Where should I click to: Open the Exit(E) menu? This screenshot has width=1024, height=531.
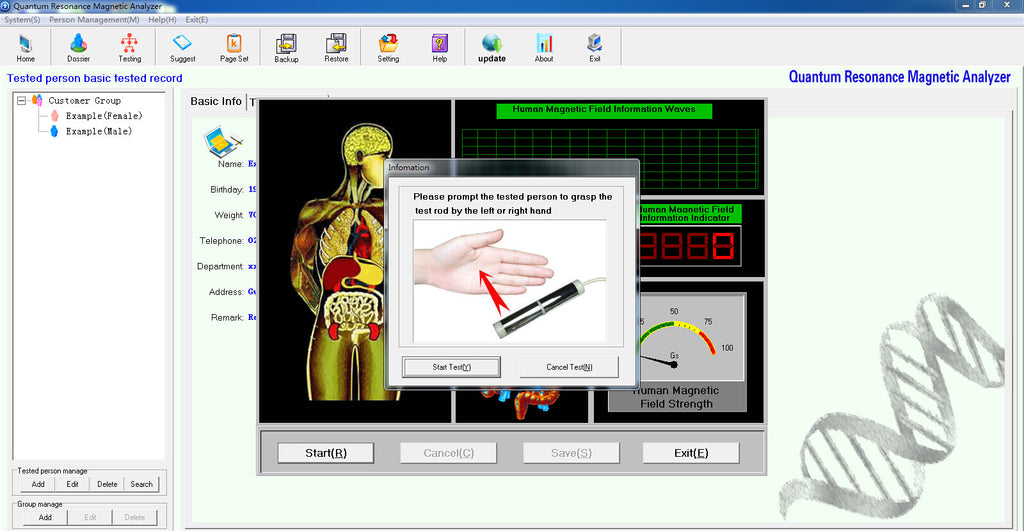197,20
